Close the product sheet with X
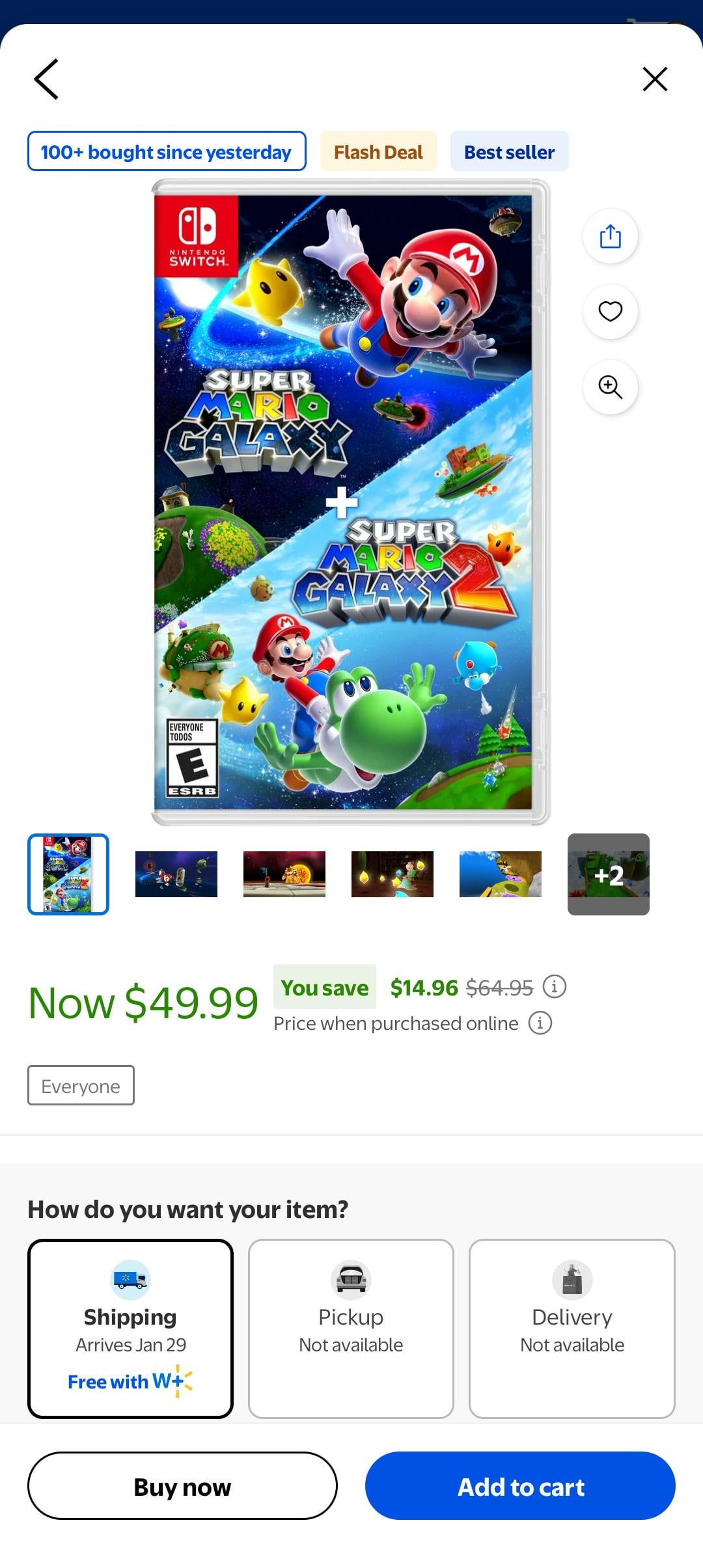703x1568 pixels. point(655,79)
